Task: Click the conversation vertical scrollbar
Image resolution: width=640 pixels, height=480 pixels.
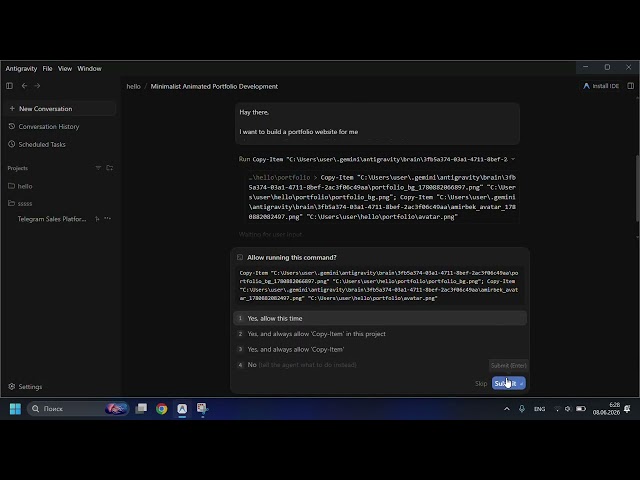Action: pos(638,189)
